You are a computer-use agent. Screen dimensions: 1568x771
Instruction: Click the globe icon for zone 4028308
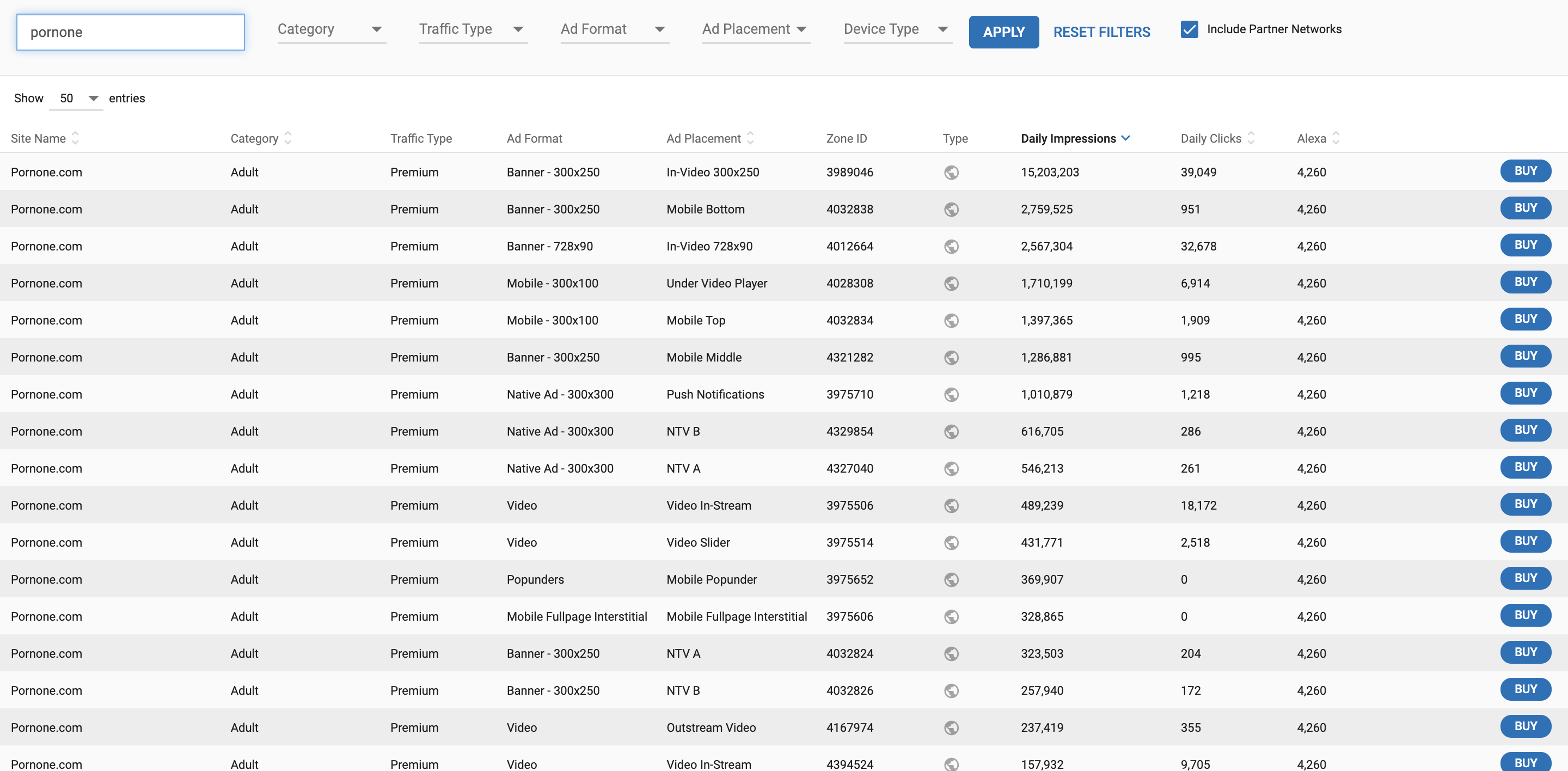tap(951, 284)
